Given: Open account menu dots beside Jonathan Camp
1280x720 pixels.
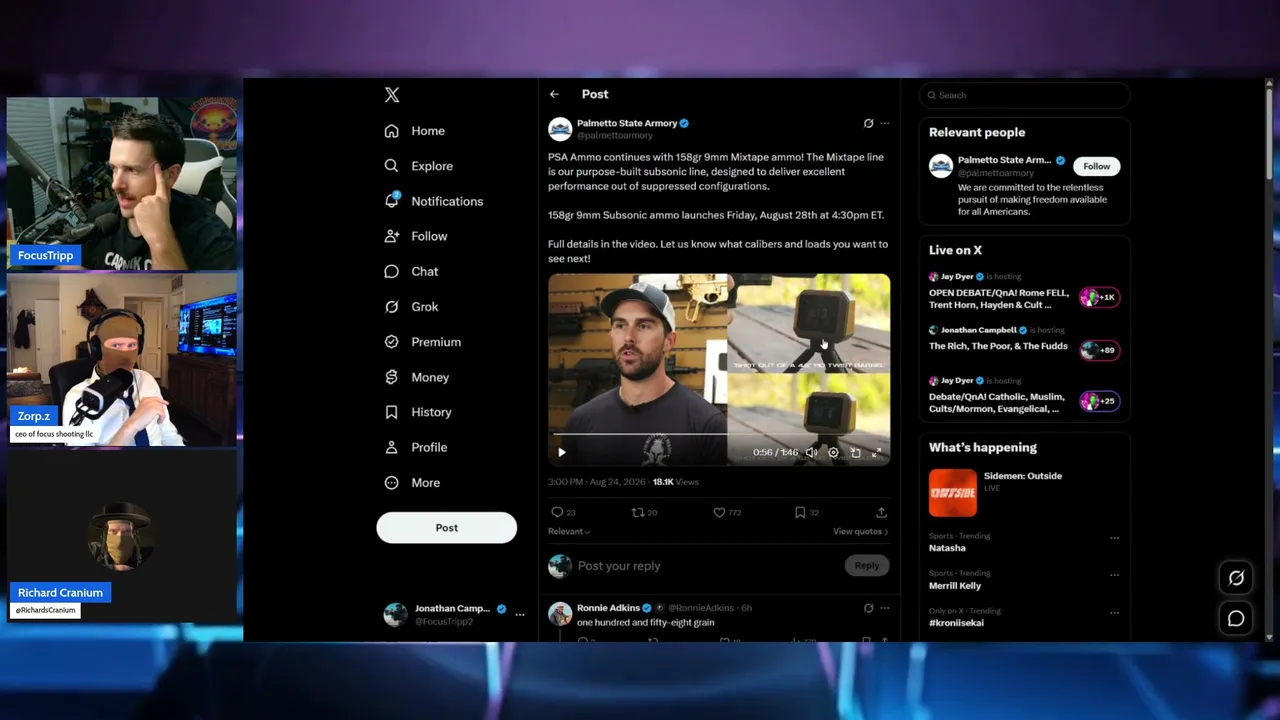Looking at the screenshot, I should coord(519,614).
